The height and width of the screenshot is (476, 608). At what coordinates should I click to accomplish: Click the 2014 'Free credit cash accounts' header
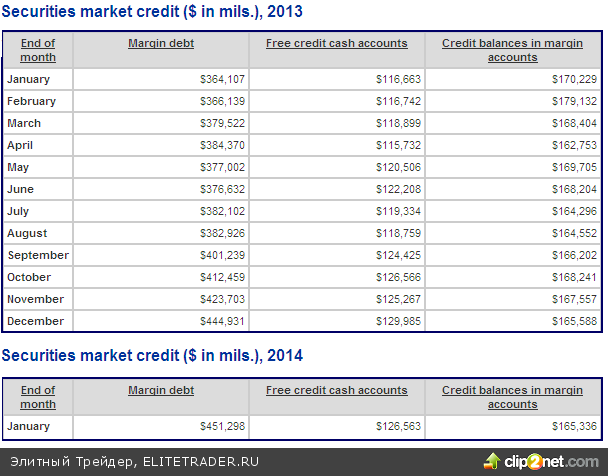coord(336,391)
